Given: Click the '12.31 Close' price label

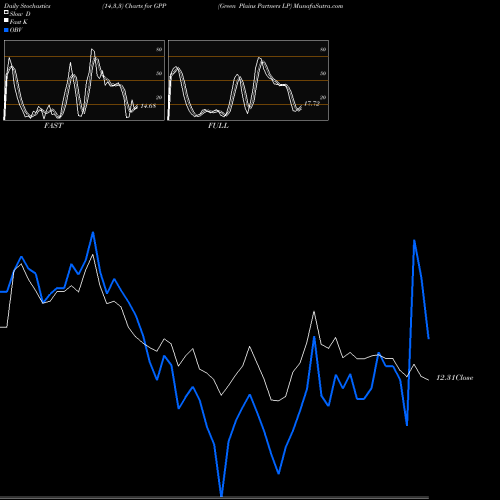Looking at the screenshot, I should click(x=455, y=378).
